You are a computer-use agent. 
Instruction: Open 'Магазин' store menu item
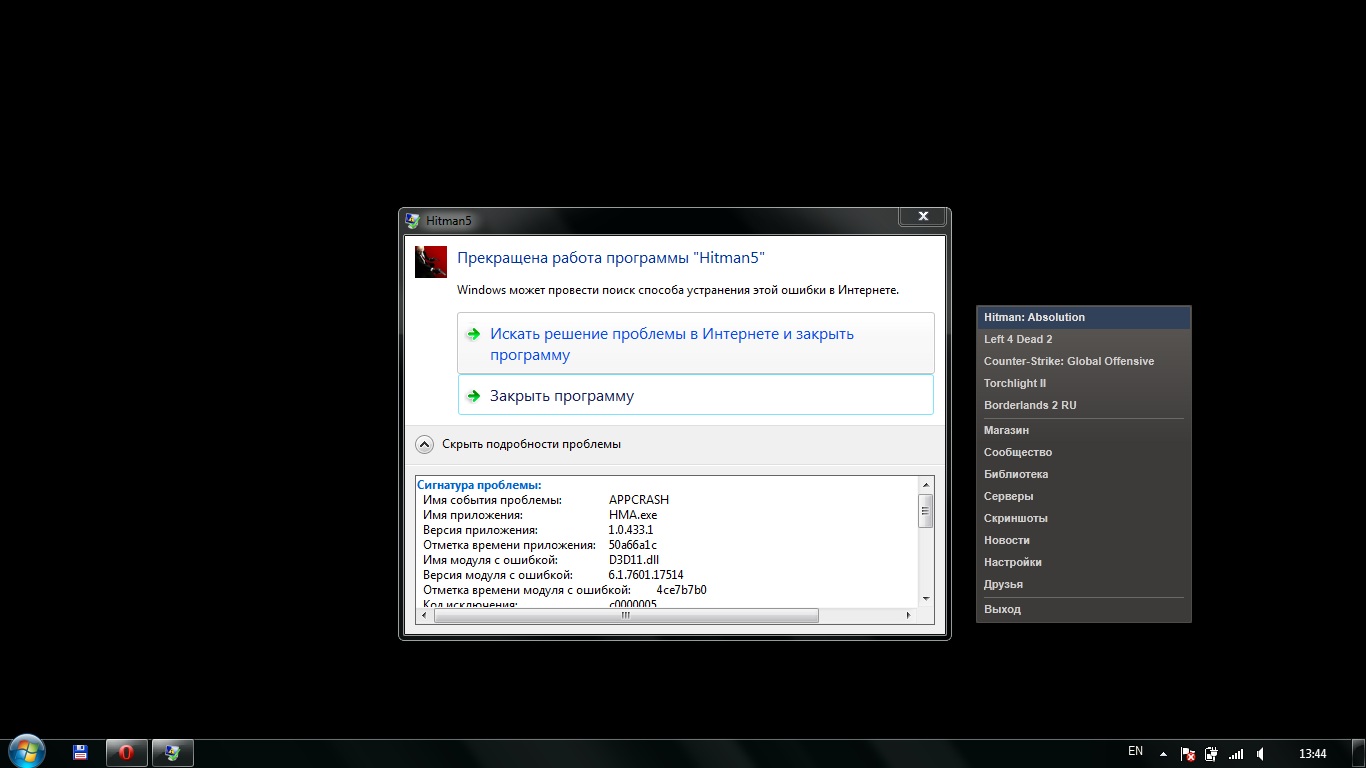tap(1084, 430)
